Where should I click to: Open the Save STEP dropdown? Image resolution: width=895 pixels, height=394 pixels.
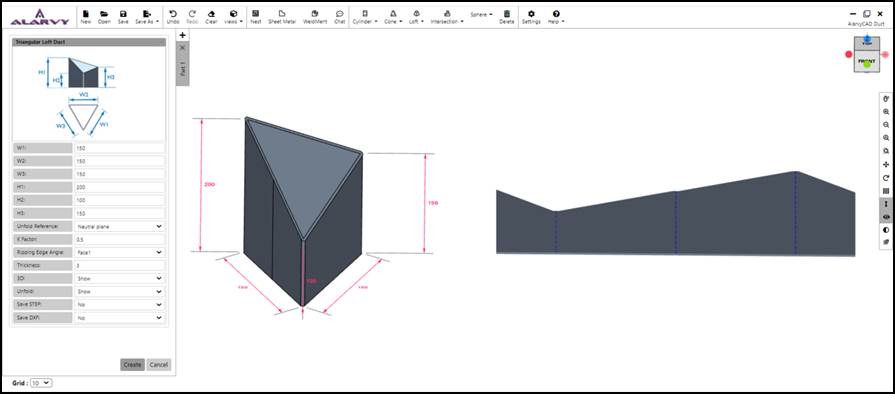[119, 305]
